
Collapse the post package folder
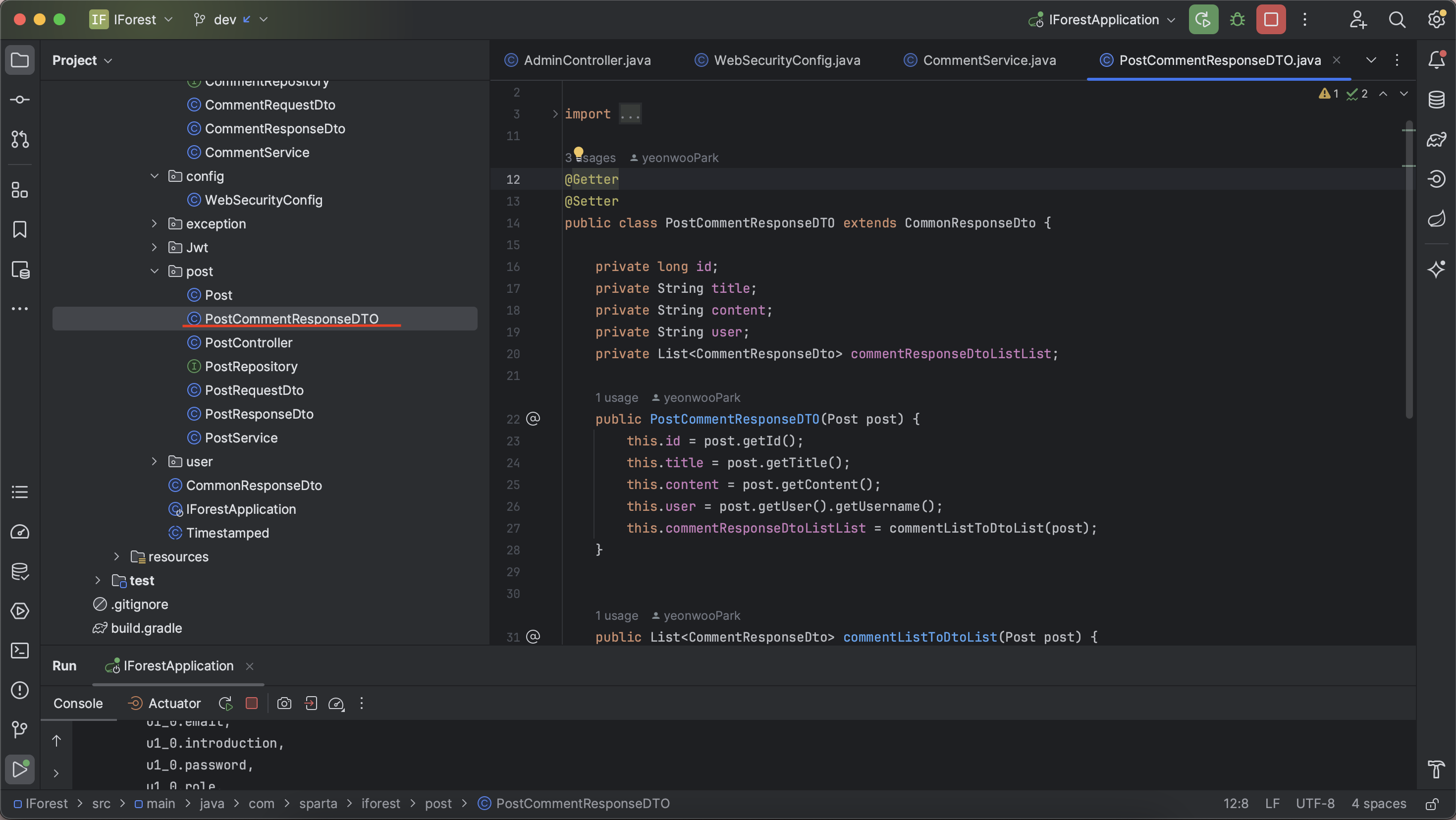(154, 271)
